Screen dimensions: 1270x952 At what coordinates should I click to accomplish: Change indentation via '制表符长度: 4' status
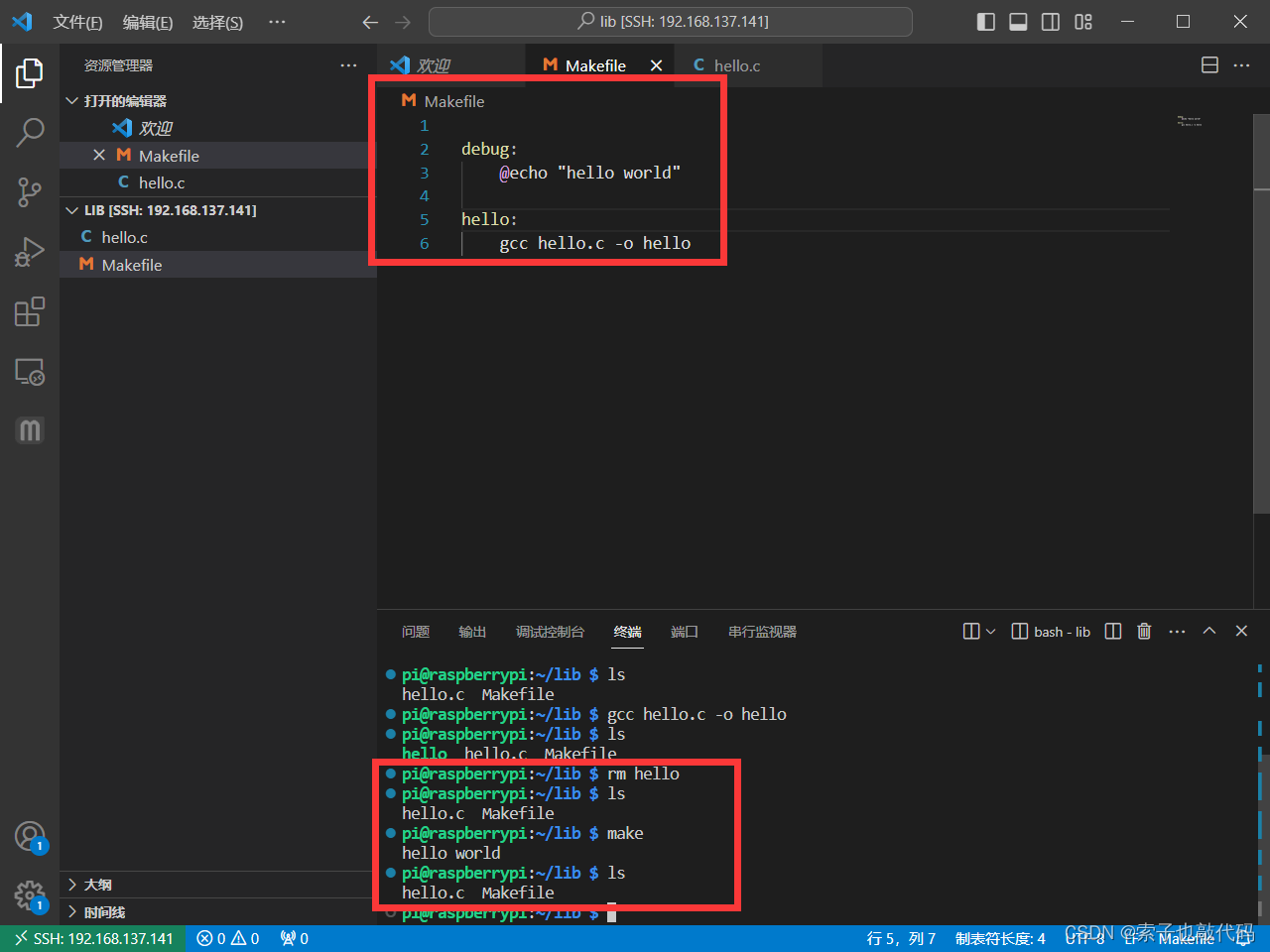click(x=1000, y=938)
